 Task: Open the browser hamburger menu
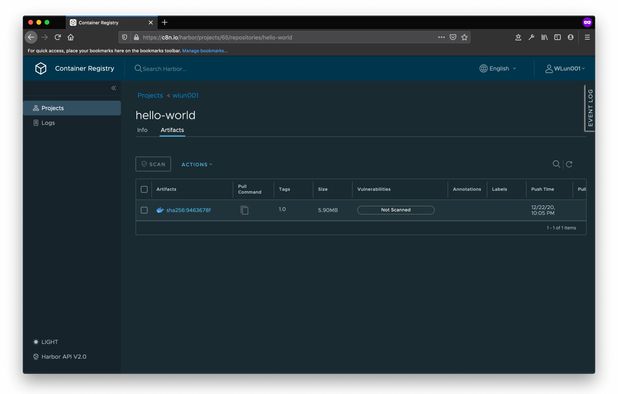pos(587,37)
